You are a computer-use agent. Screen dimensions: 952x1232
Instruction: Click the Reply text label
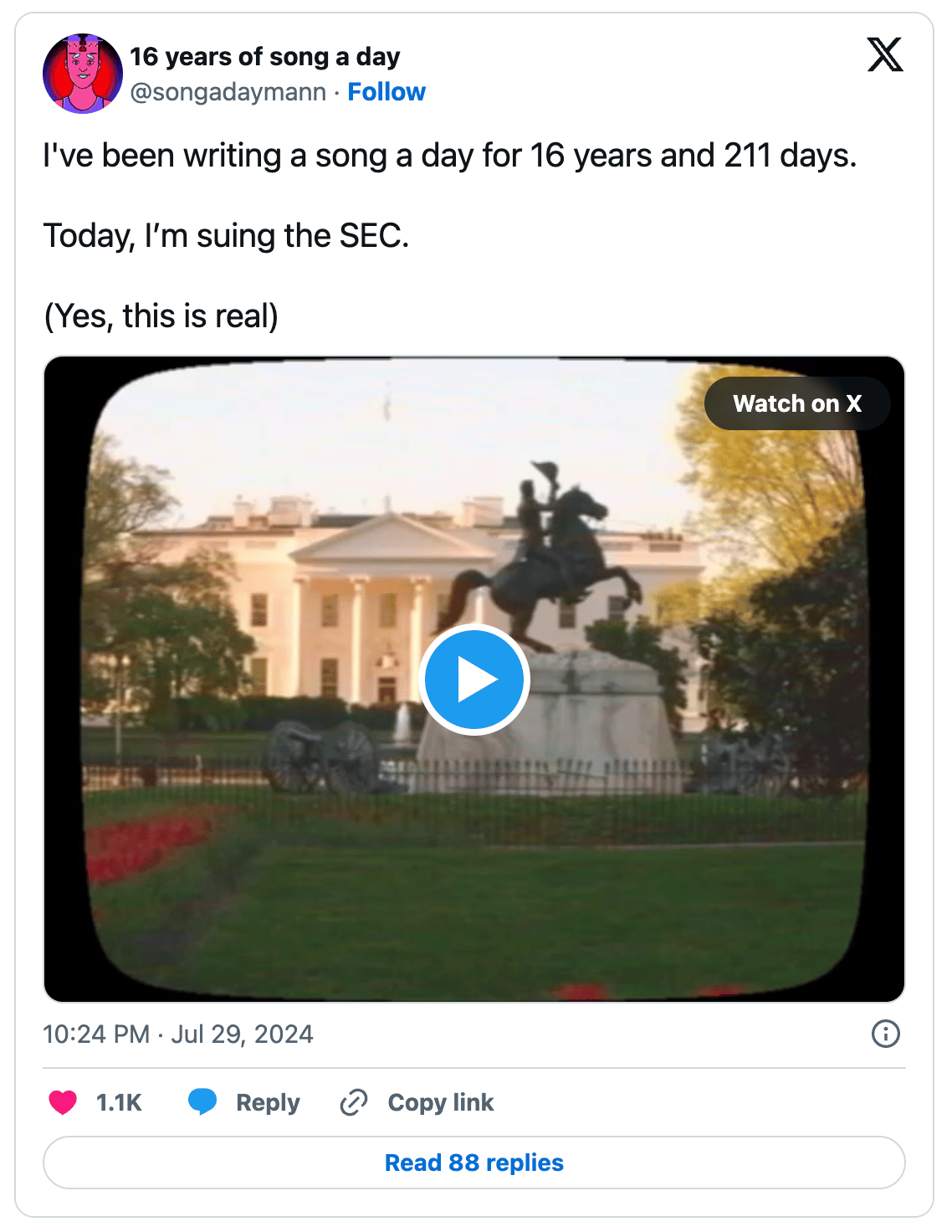coord(268,1102)
